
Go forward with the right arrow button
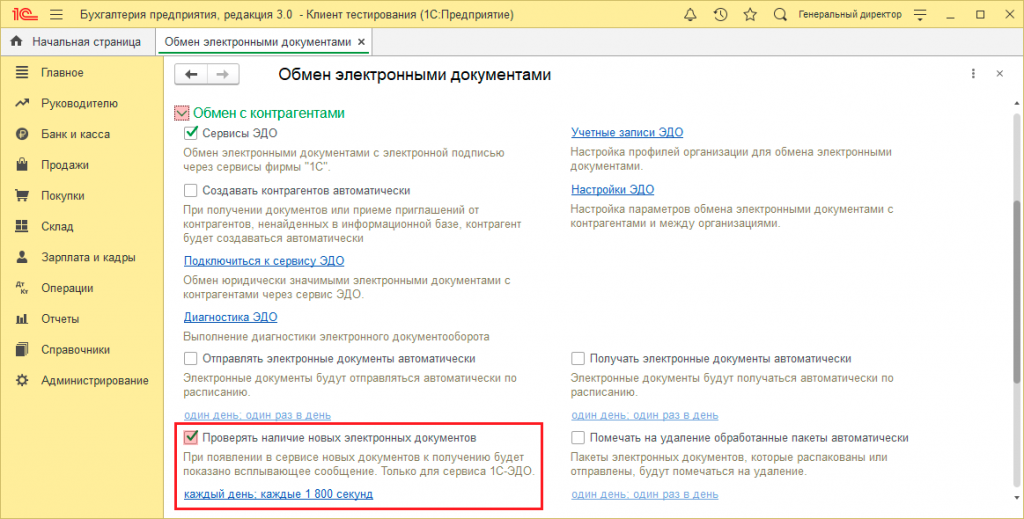[223, 74]
